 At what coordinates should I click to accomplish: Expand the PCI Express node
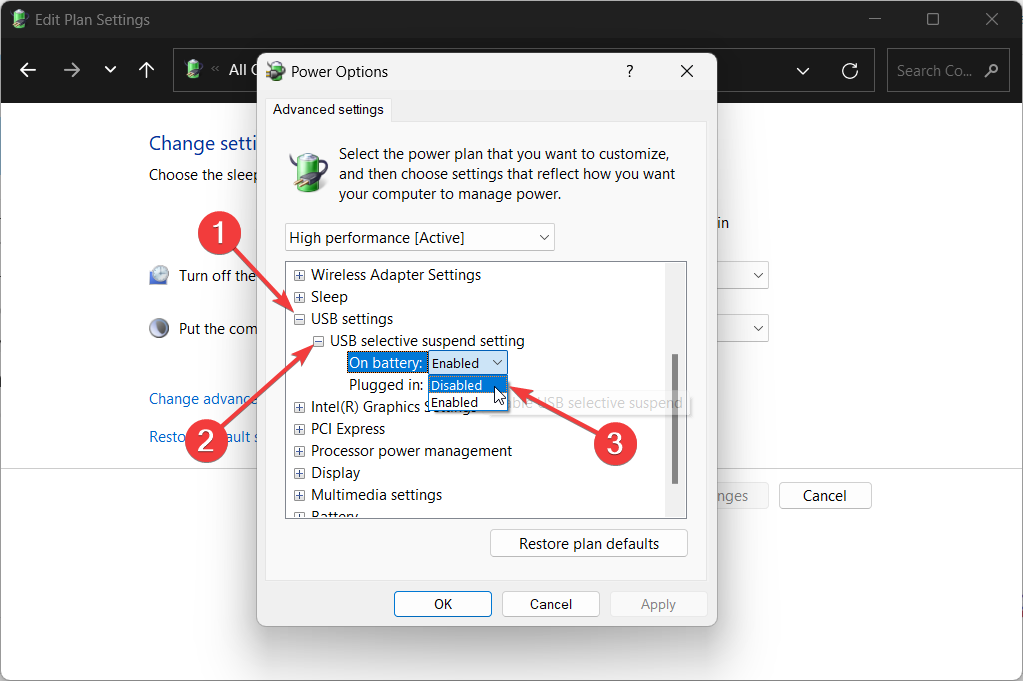point(299,429)
